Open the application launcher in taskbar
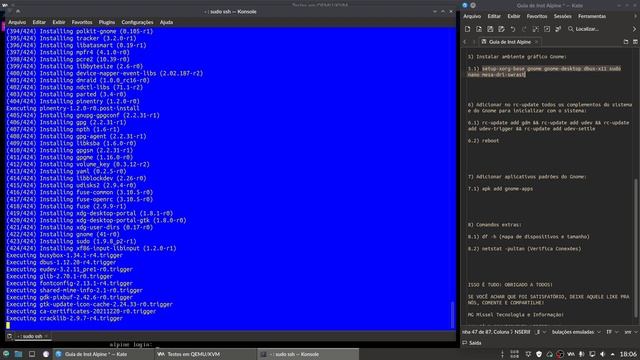This screenshot has height=360, width=640. (6, 354)
